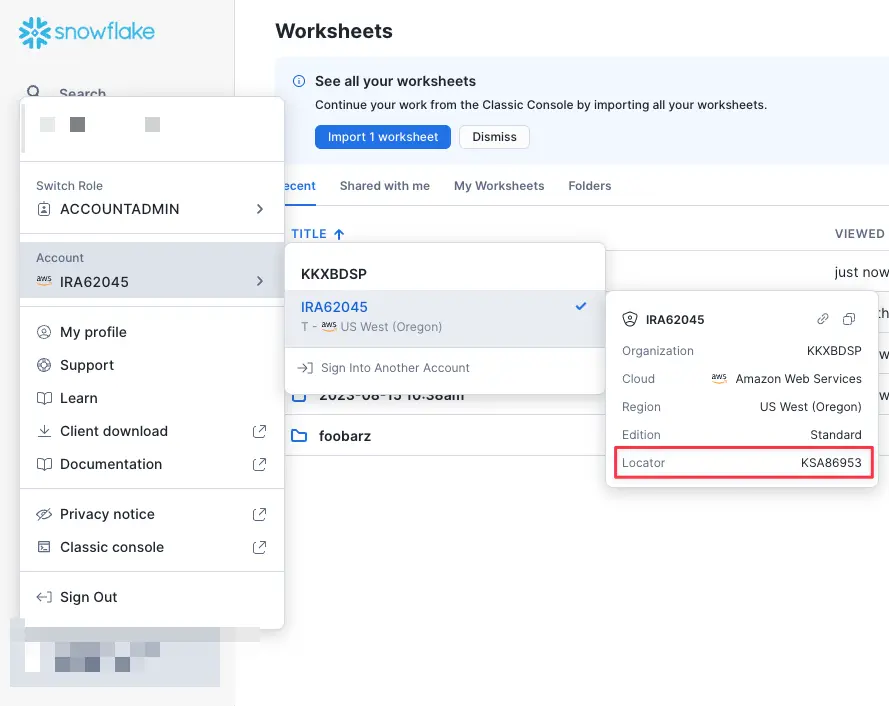Copy account identifier with the copy icon

(849, 319)
